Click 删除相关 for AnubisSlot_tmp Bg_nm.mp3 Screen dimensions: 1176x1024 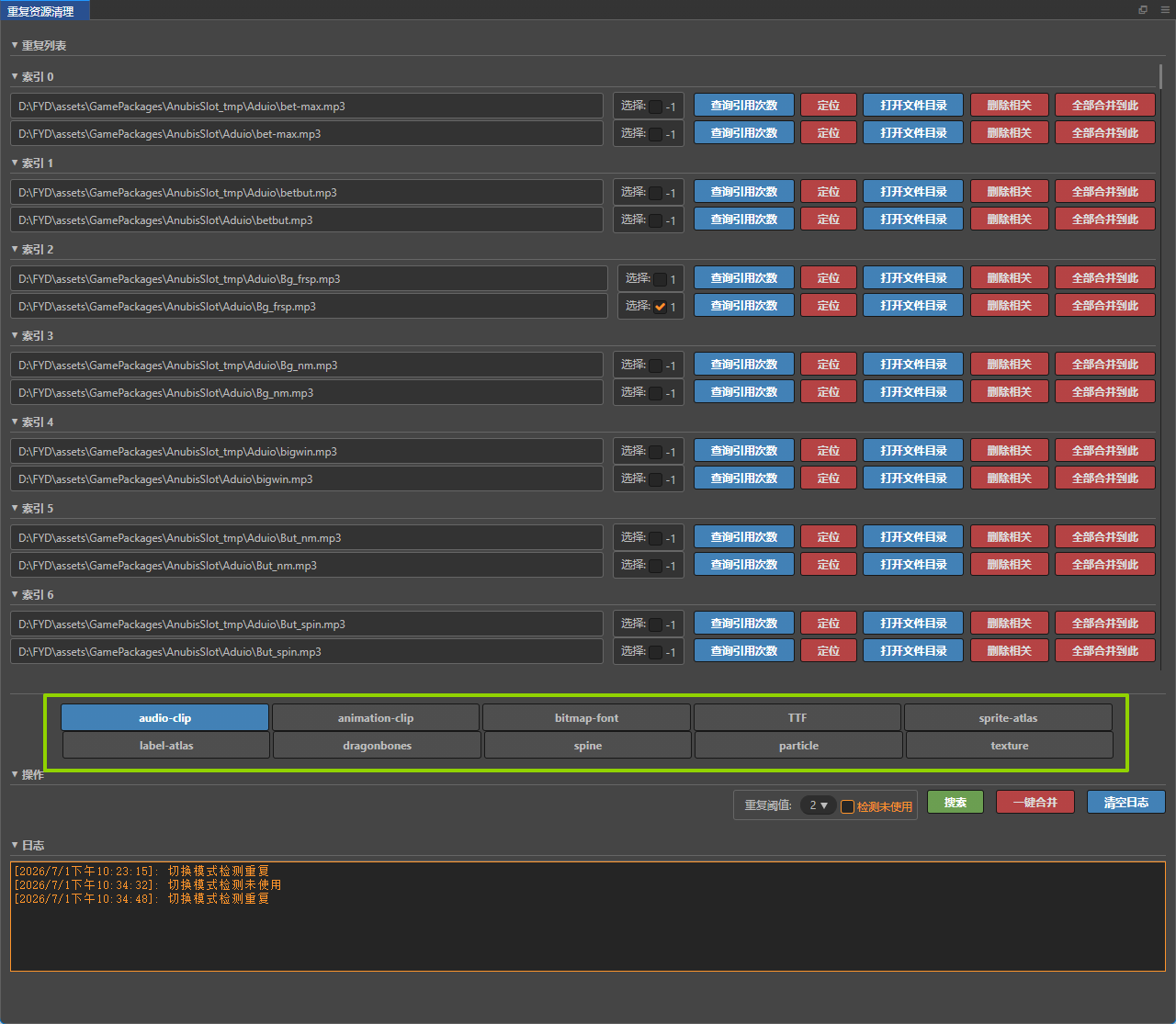(x=1010, y=364)
